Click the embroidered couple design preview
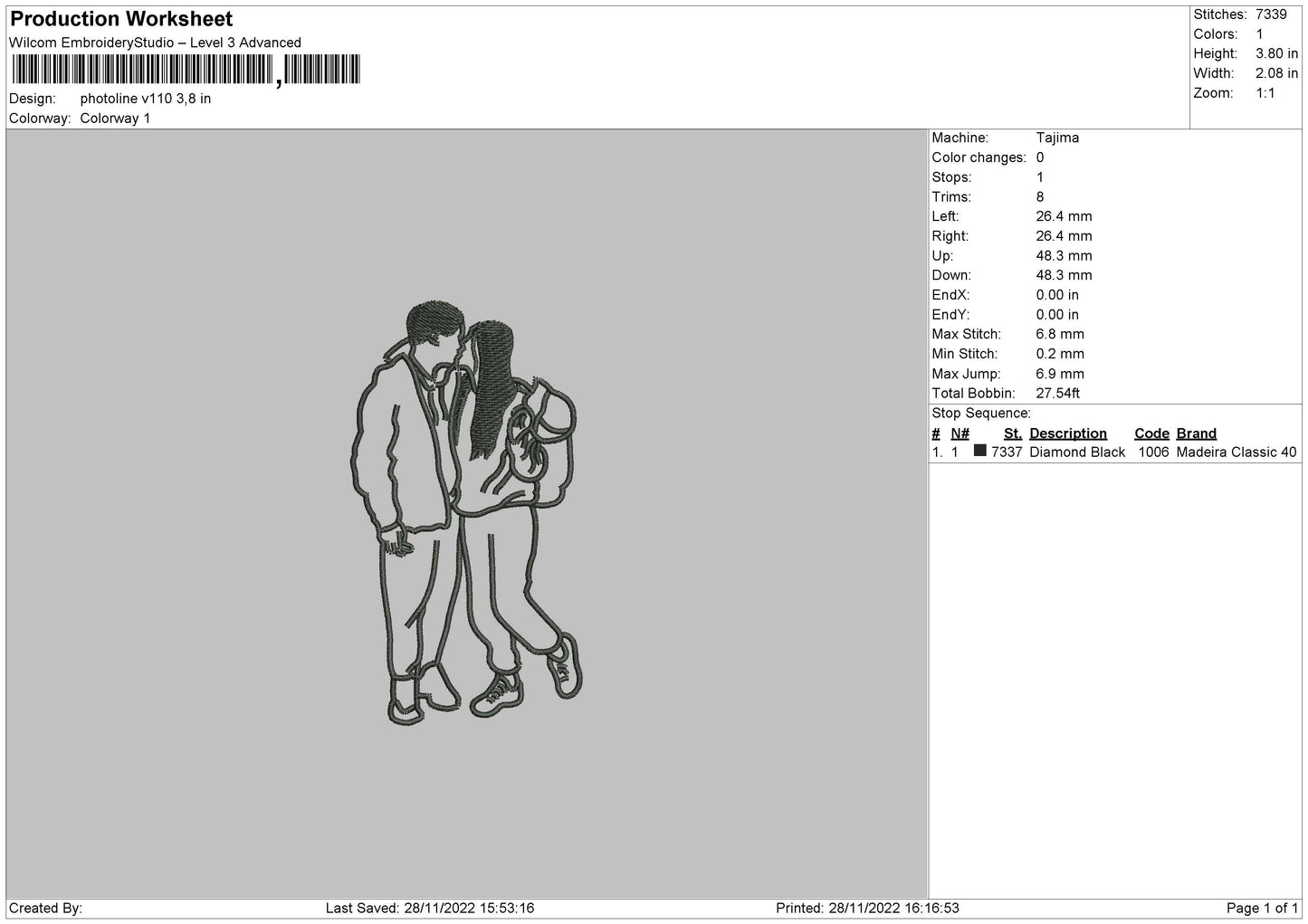 point(466,512)
